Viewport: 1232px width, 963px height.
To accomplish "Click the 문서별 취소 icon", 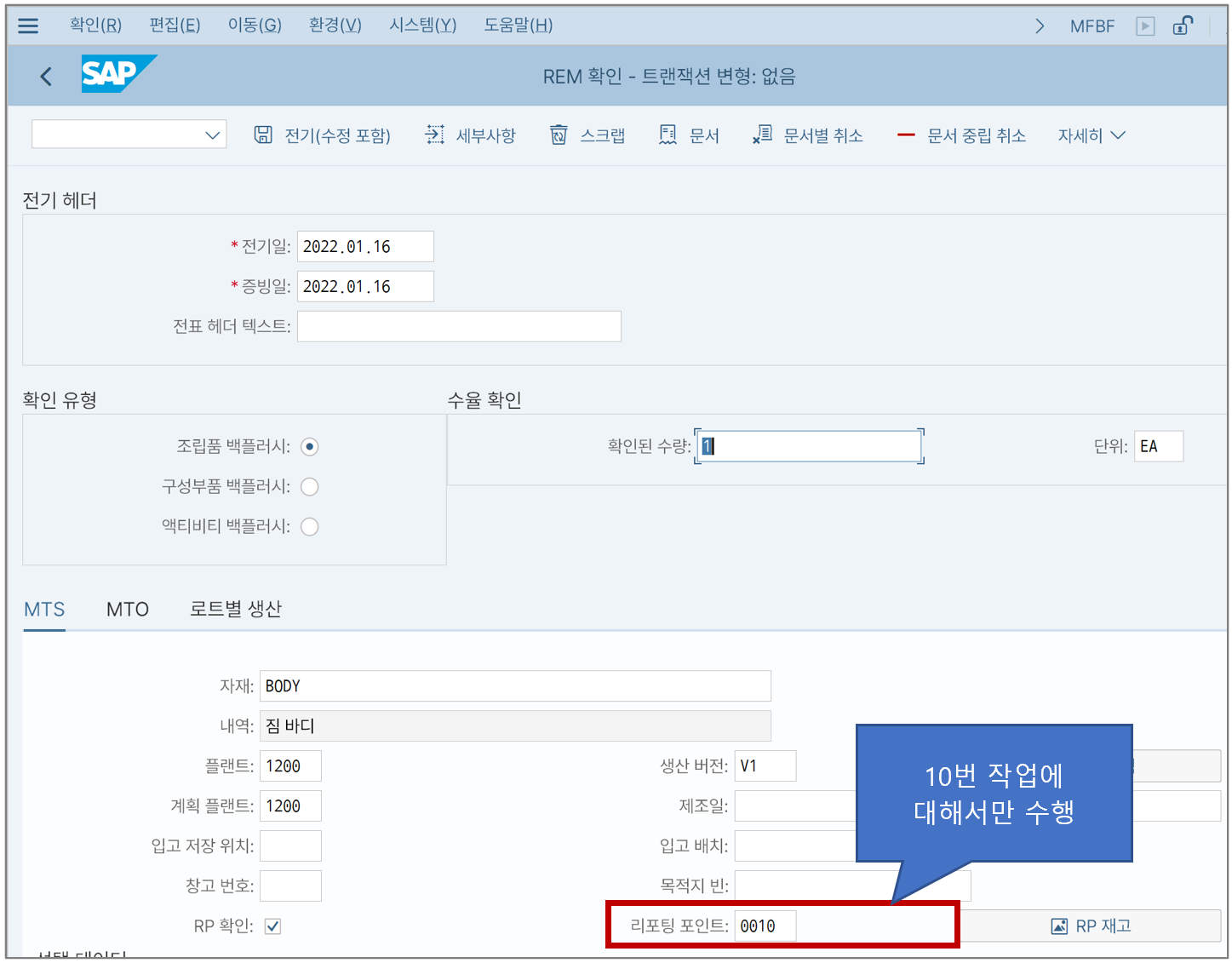I will 762,135.
